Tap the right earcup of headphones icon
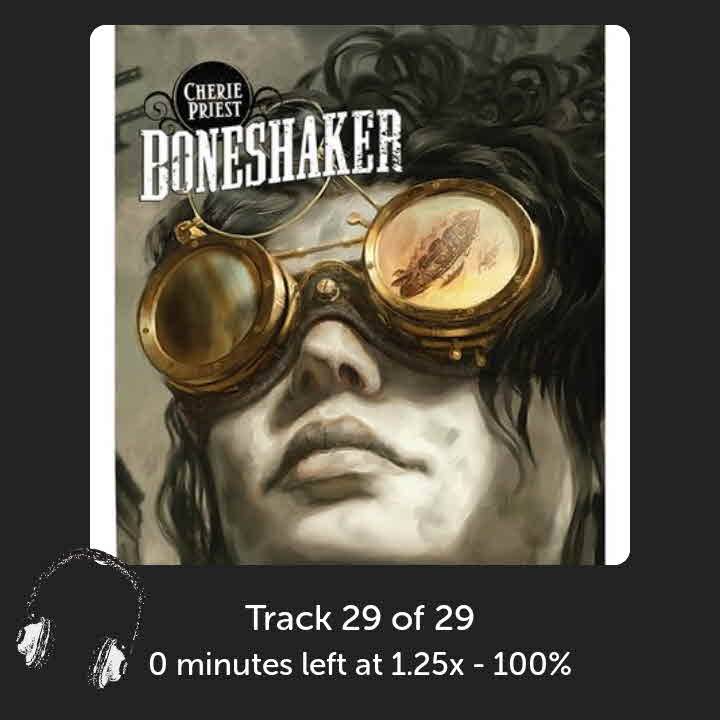This screenshot has height=720, width=720. pos(109,661)
